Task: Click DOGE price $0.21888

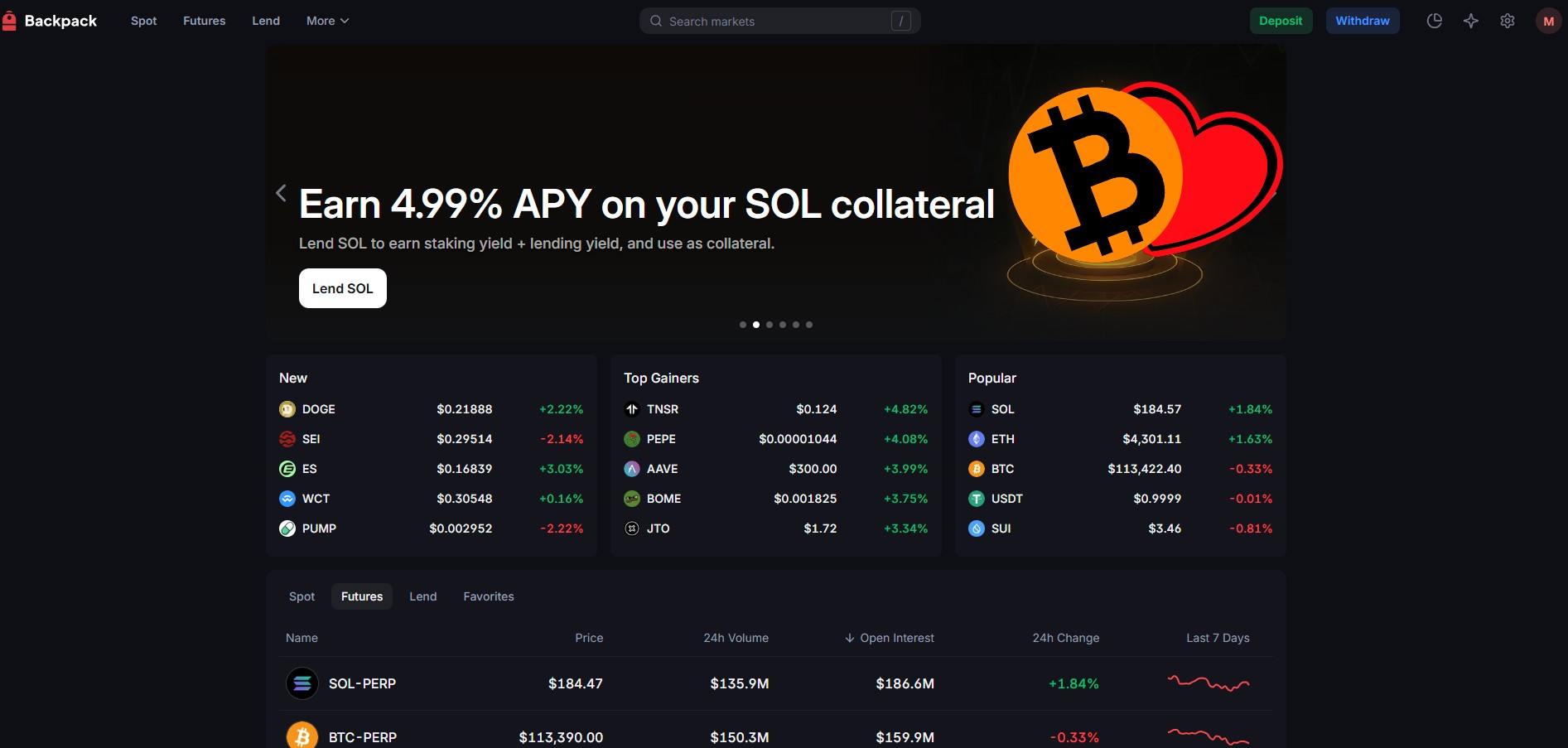Action: [x=465, y=409]
